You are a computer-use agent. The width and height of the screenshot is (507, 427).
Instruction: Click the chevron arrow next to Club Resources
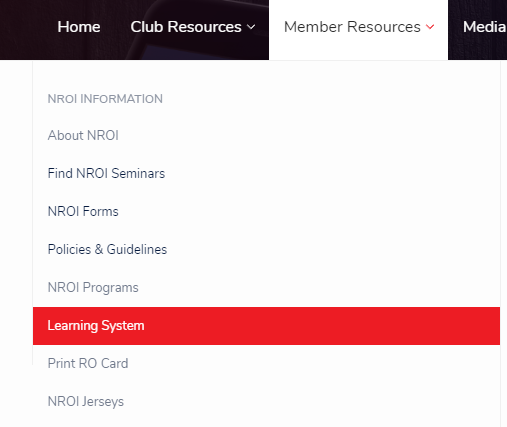tap(251, 27)
